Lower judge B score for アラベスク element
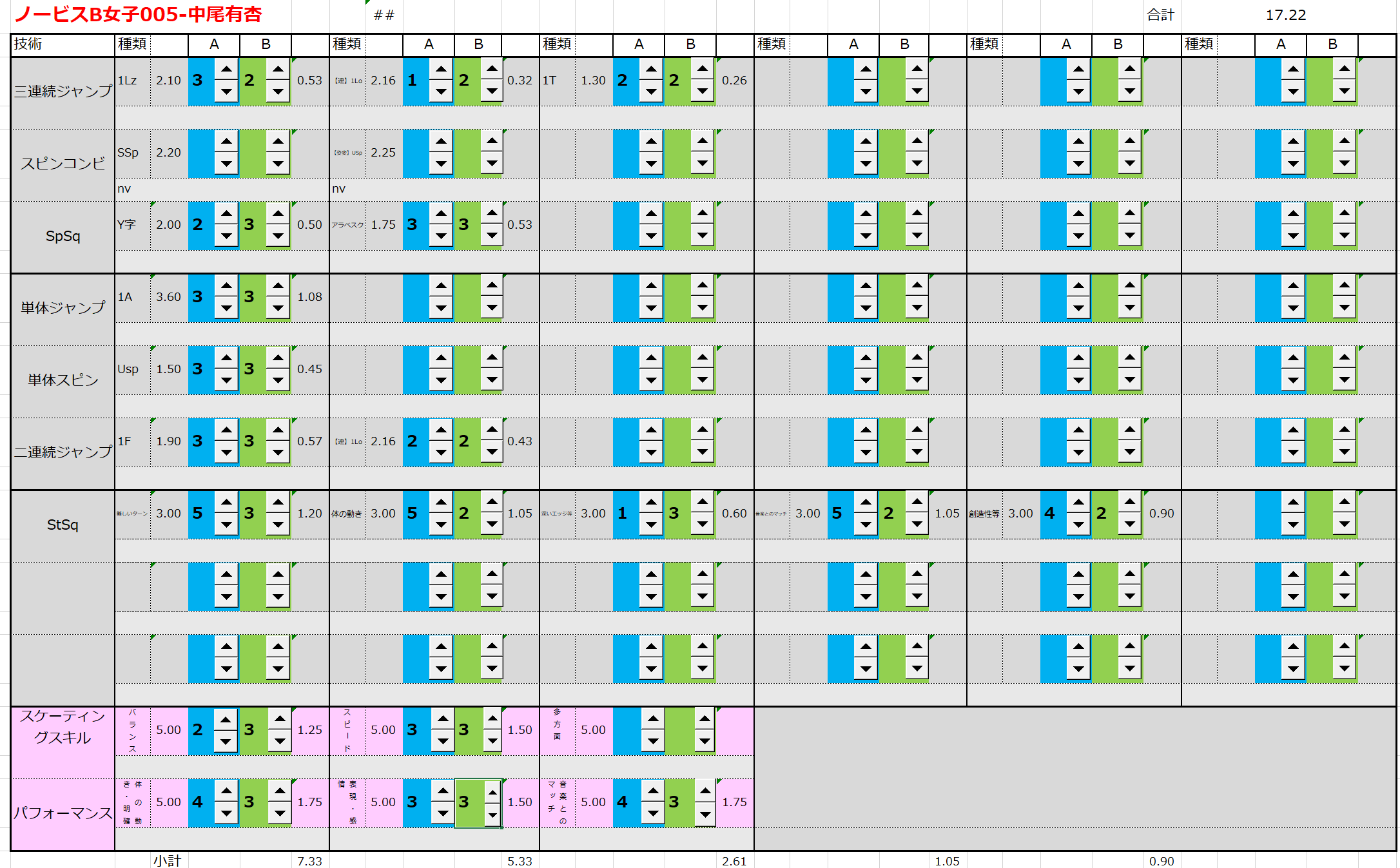This screenshot has height=868, width=1400. tap(492, 236)
